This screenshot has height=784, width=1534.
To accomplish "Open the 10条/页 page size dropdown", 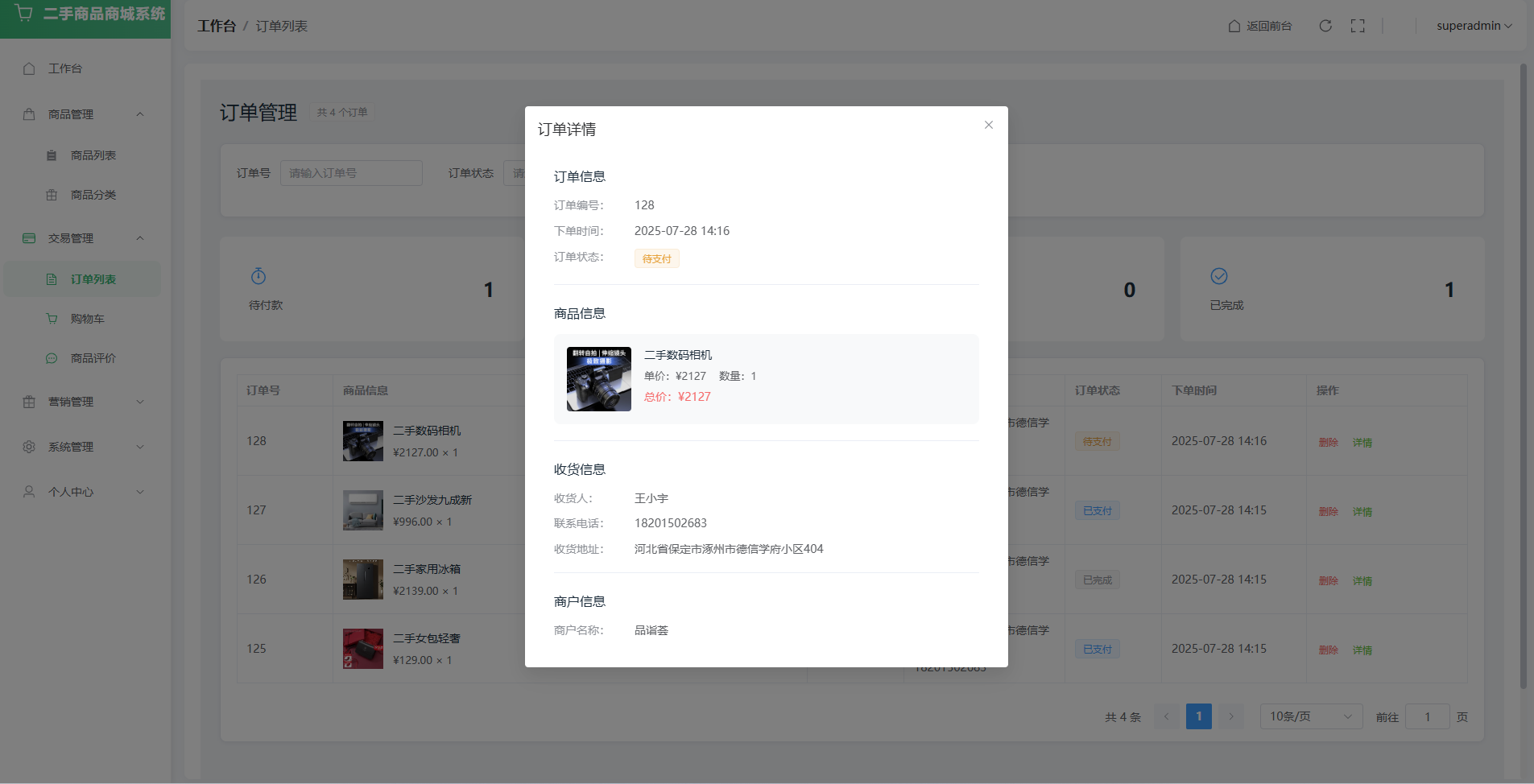I will 1310,716.
